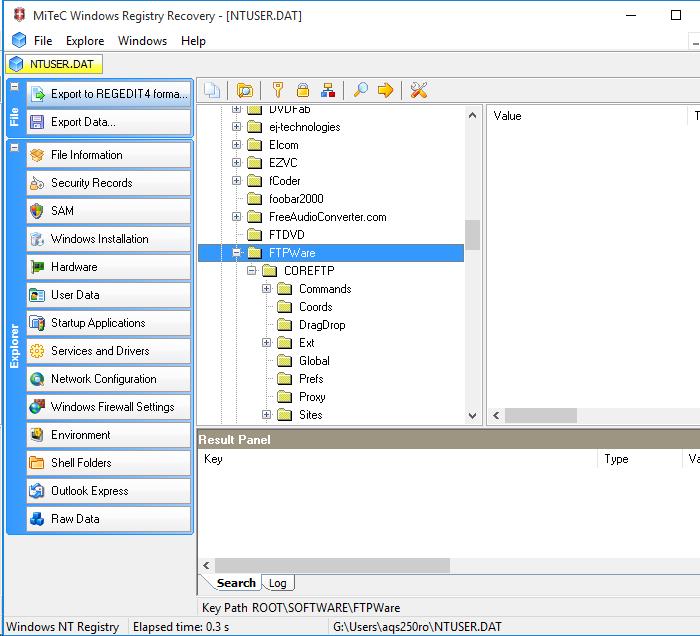Screen dimensions: 700x636
Task: Expand the Elcom tree node
Action: (237, 145)
